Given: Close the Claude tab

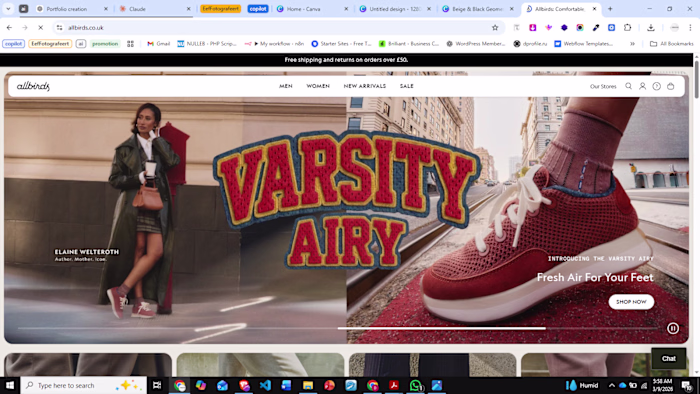Looking at the screenshot, I should 188,9.
